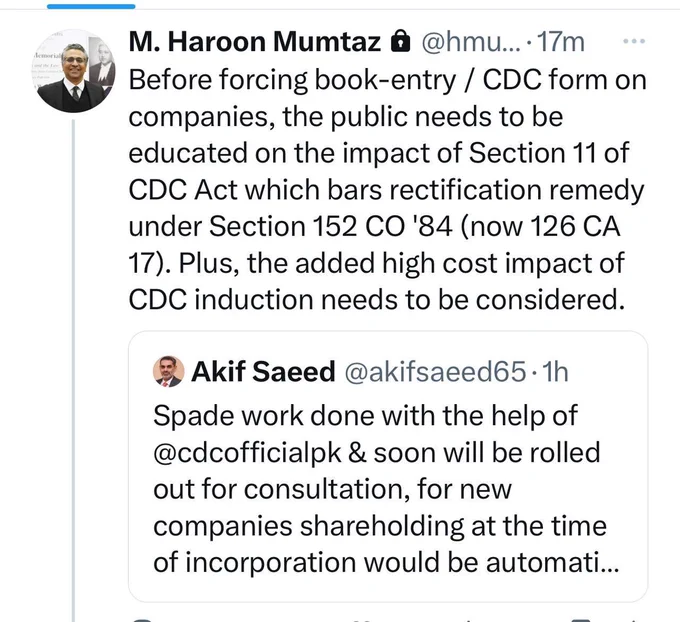
Task: Open the M. Haroon Mumtaz name link
Action: point(255,42)
